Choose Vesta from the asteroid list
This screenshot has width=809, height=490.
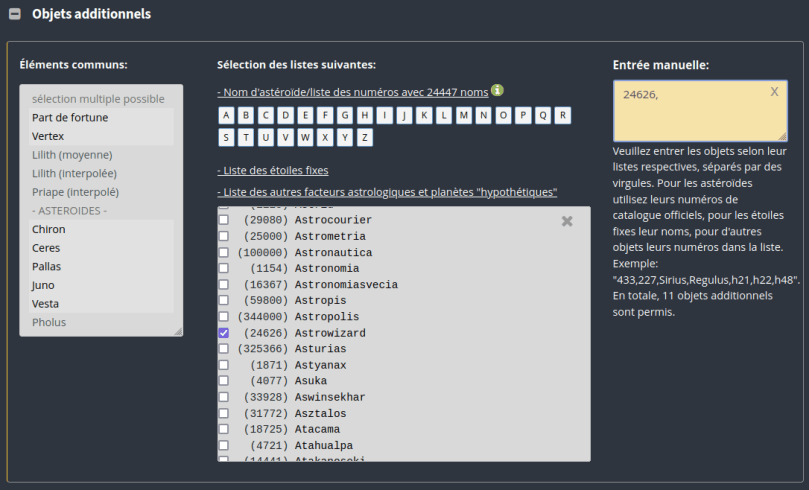(46, 304)
